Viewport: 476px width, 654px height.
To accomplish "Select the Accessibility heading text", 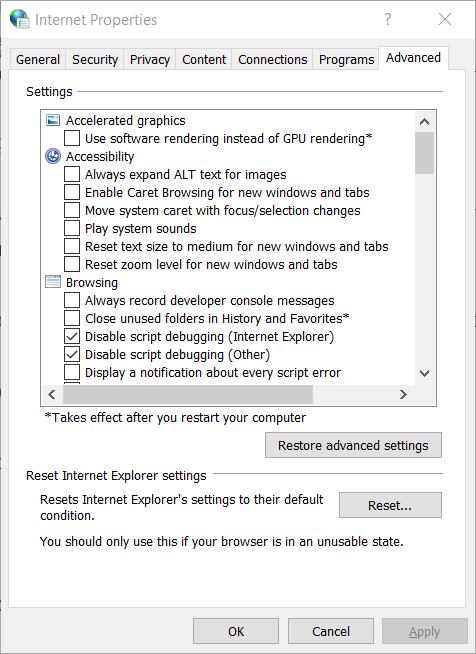I will tap(100, 156).
